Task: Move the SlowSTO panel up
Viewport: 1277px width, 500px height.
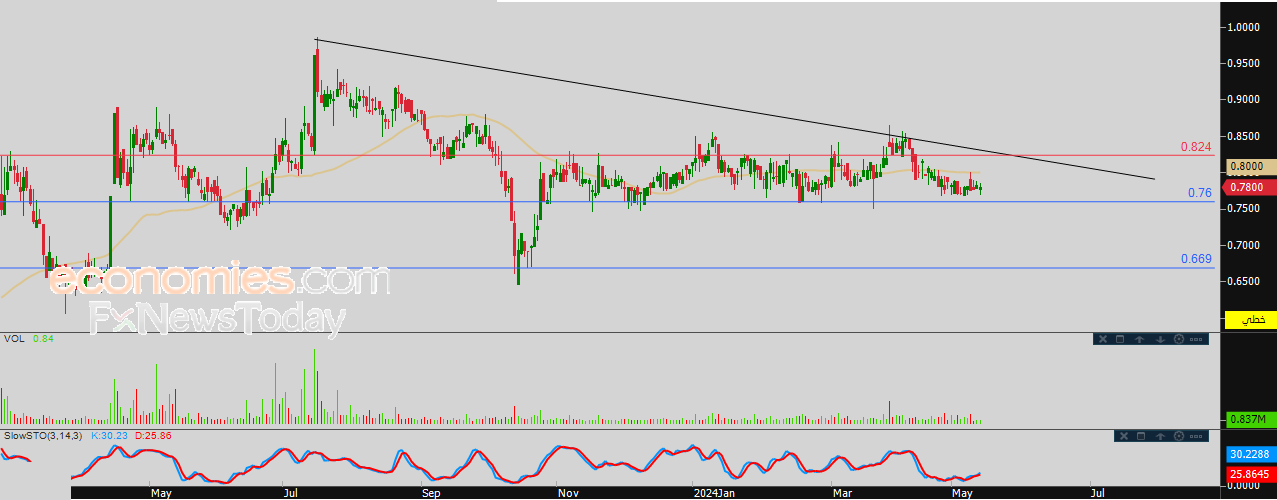Action: pyautogui.click(x=1160, y=436)
